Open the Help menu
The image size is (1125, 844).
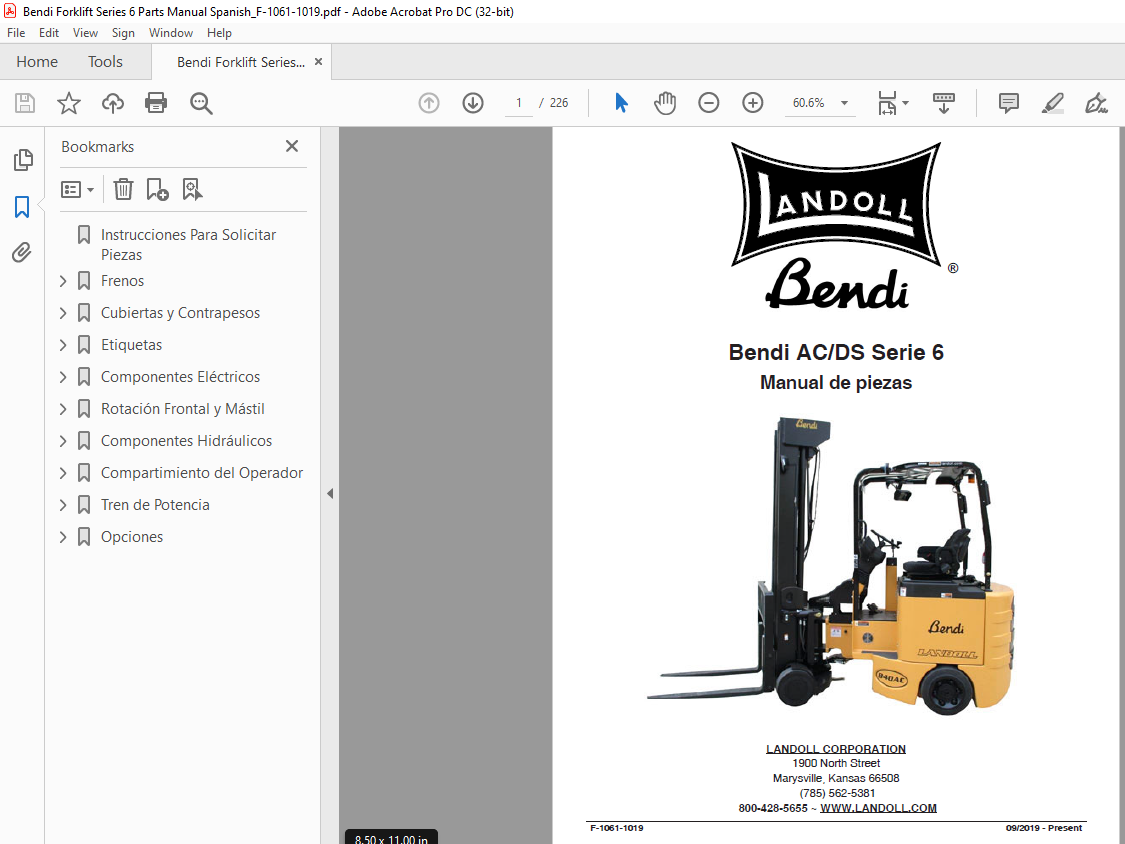tap(219, 33)
